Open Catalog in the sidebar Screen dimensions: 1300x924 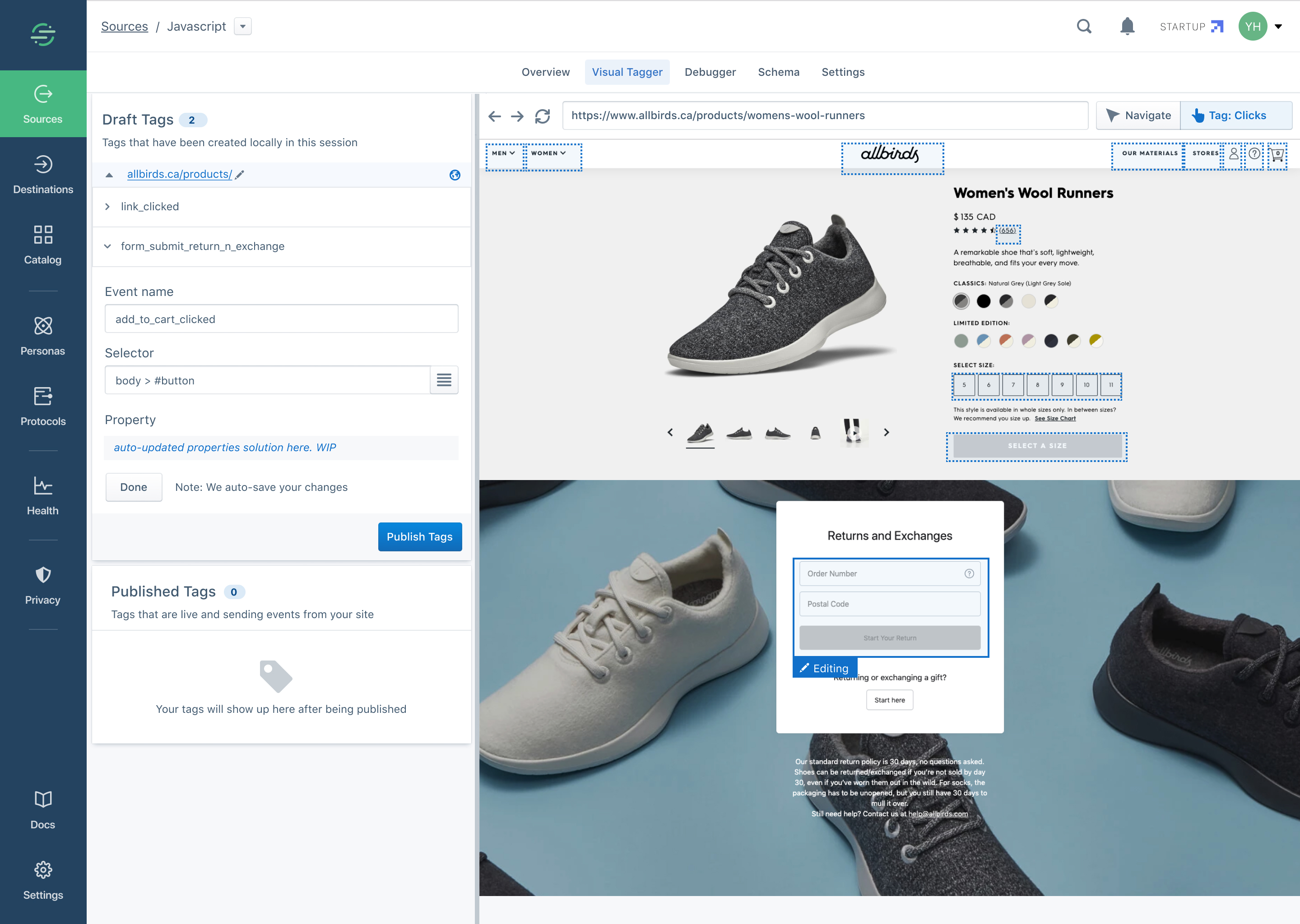pos(43,245)
